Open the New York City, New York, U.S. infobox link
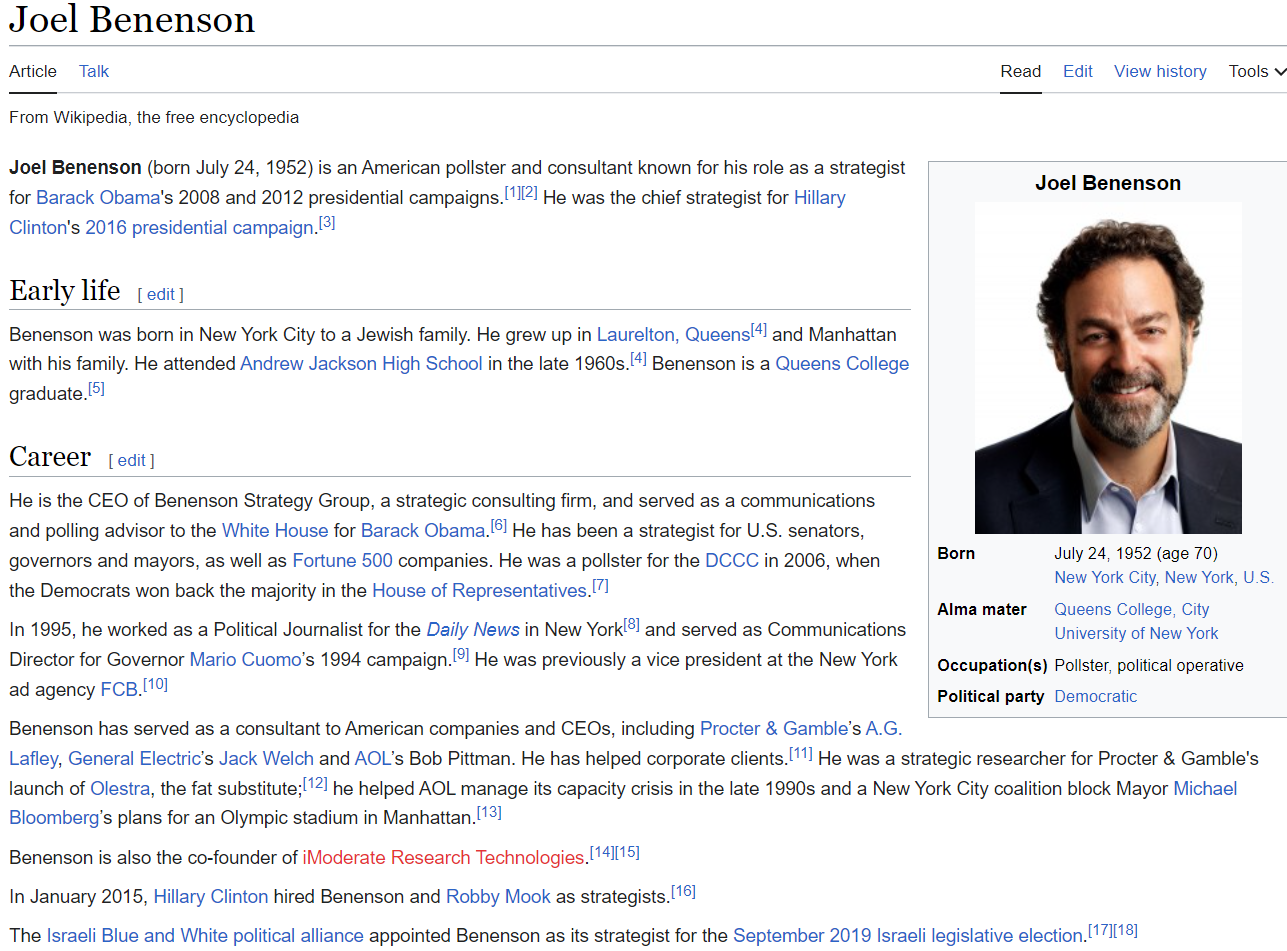The image size is (1287, 951). pyautogui.click(x=1164, y=577)
